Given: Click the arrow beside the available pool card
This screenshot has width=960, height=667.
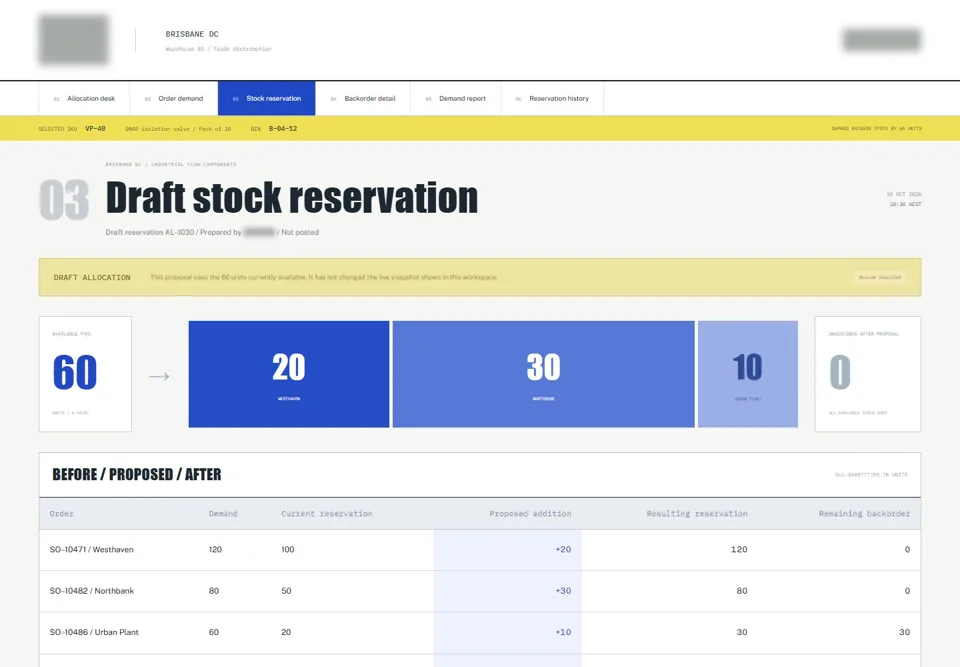Looking at the screenshot, I should coord(159,376).
